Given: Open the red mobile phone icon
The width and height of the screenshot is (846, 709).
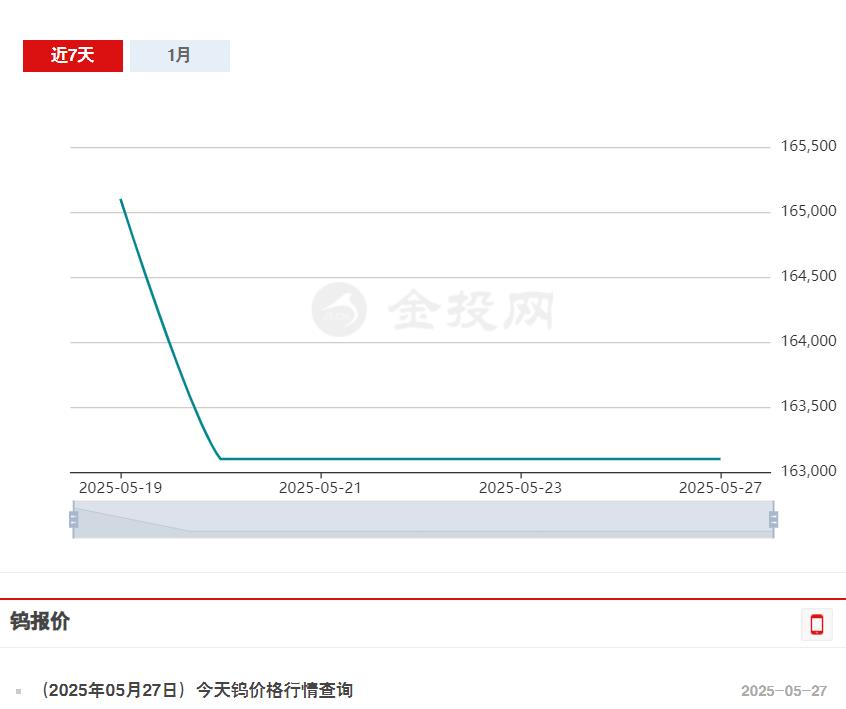Looking at the screenshot, I should 817,624.
